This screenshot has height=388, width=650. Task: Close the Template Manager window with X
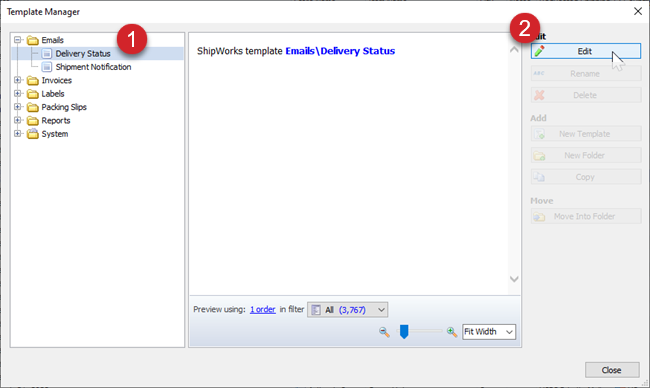tap(638, 11)
